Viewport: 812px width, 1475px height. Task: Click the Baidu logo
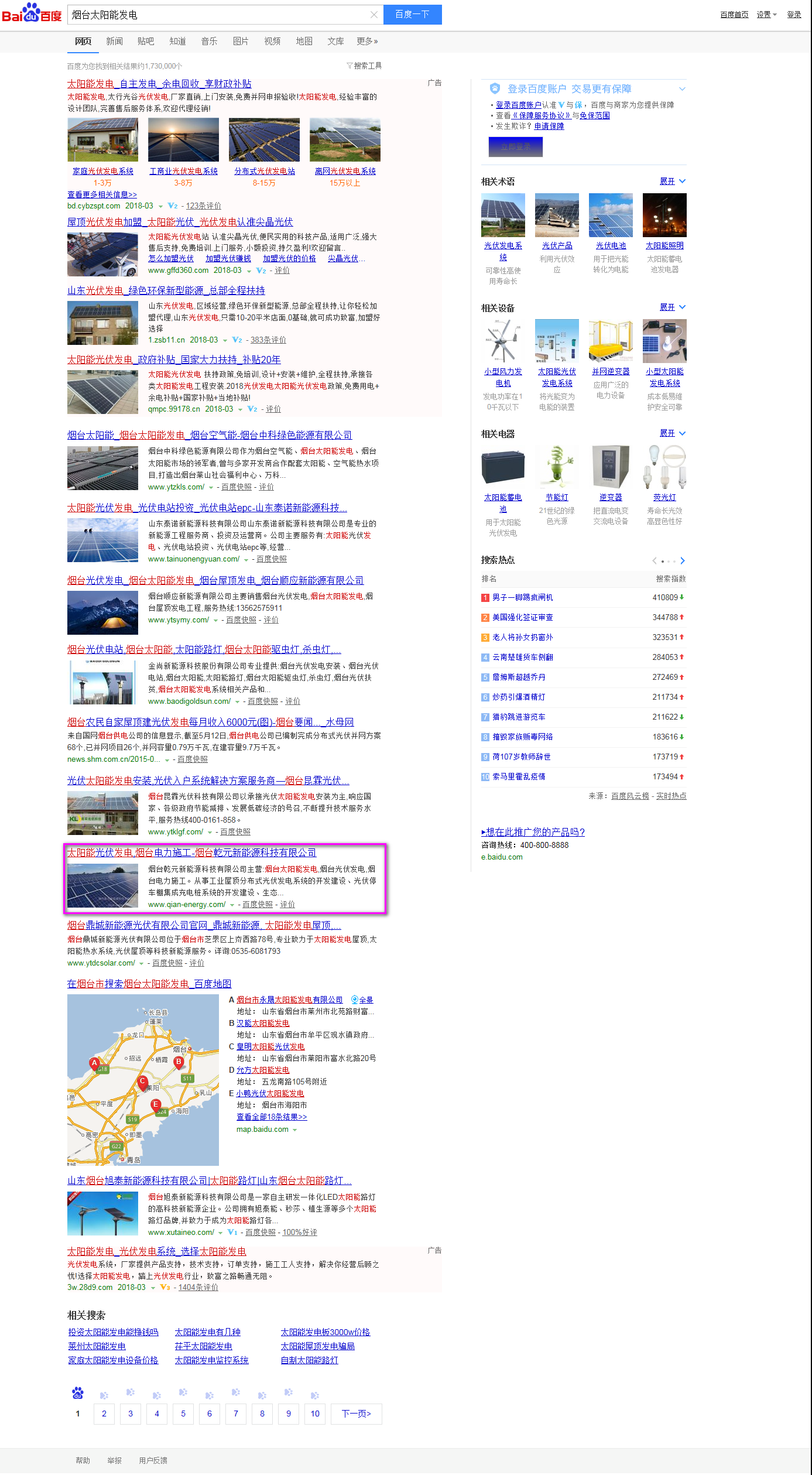pos(32,13)
